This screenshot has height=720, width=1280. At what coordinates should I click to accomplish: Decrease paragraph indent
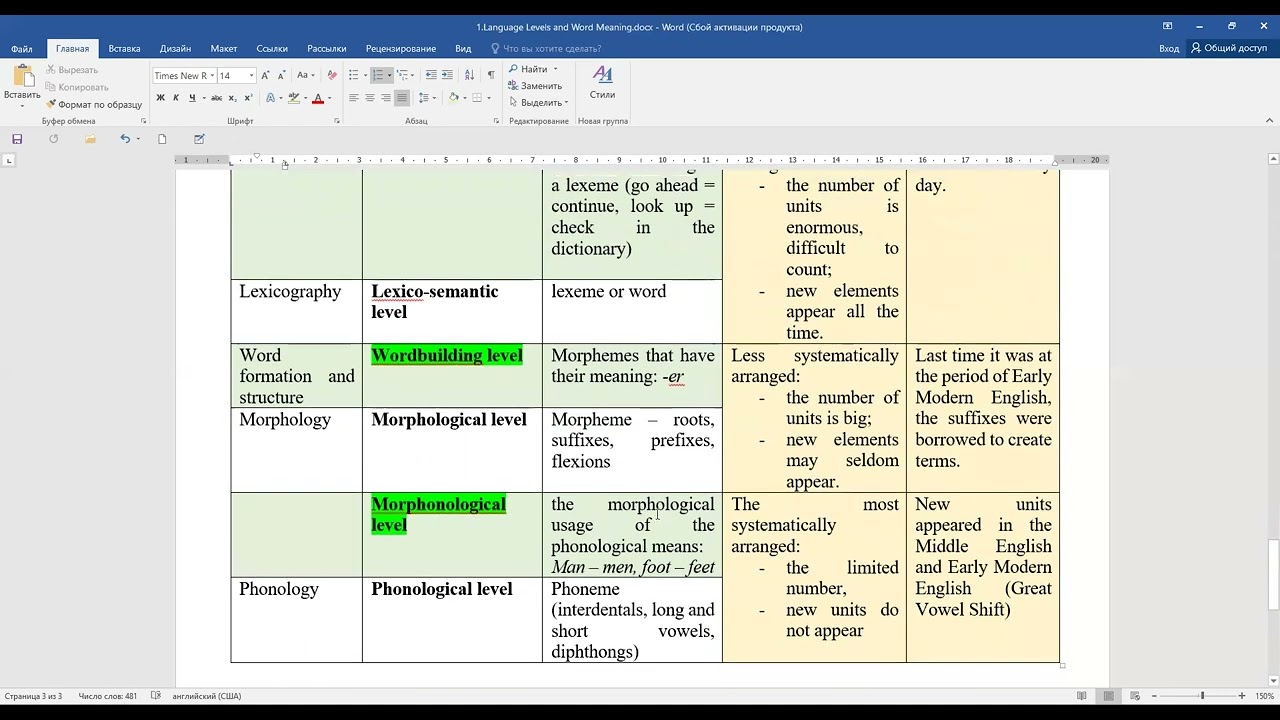(431, 75)
